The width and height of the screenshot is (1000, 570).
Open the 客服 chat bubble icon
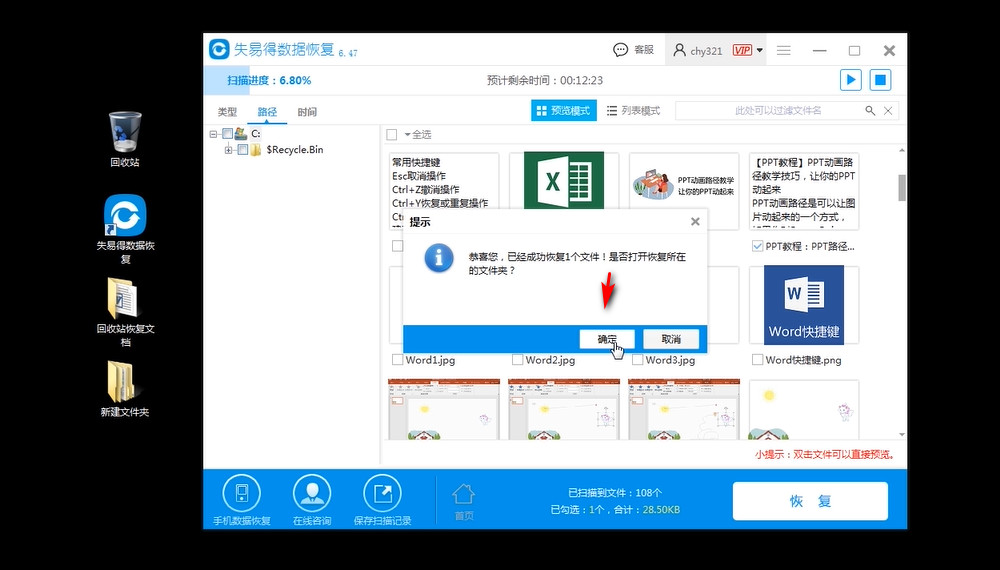coord(621,50)
